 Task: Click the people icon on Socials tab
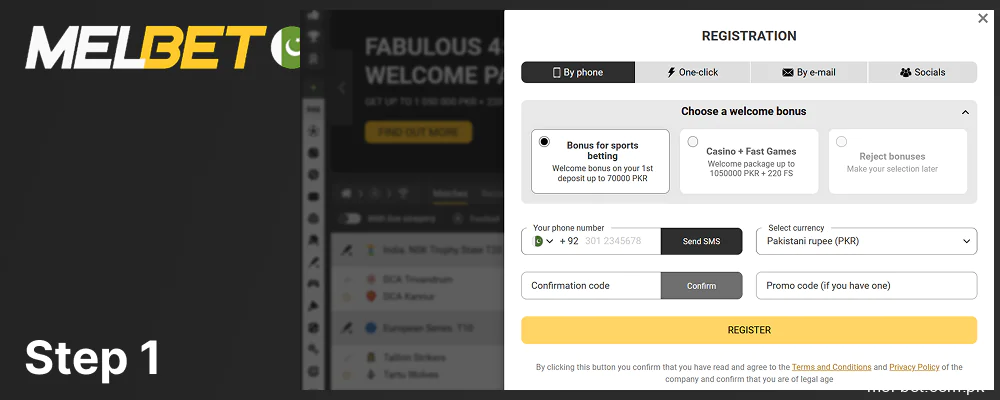click(x=906, y=73)
